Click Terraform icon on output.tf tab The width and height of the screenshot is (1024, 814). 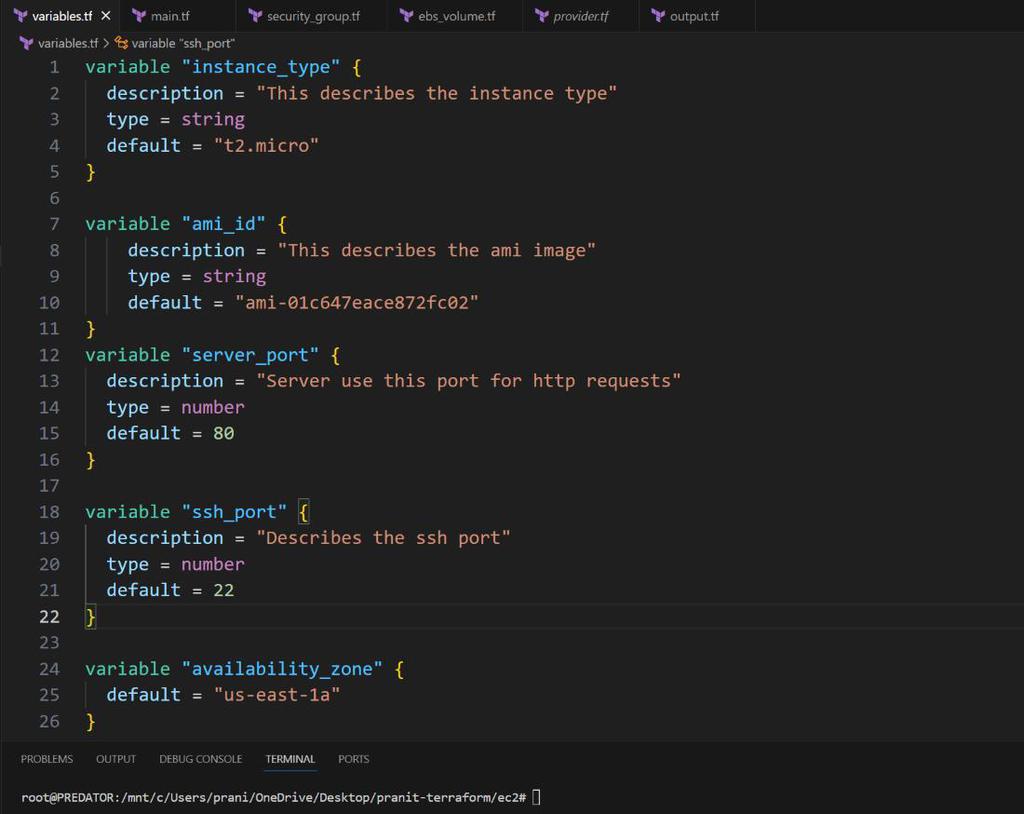tap(658, 16)
